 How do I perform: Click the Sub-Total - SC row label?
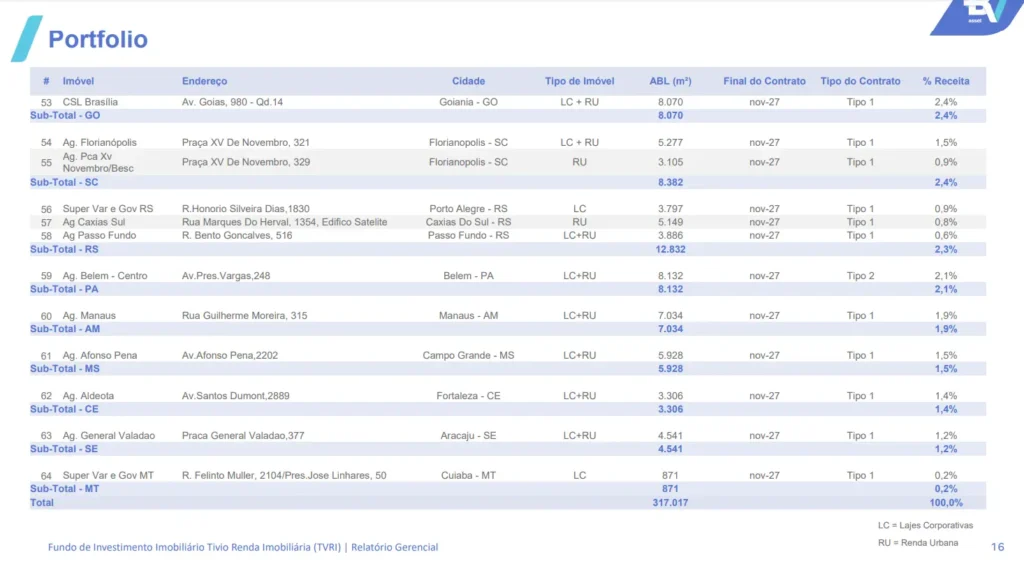[64, 182]
